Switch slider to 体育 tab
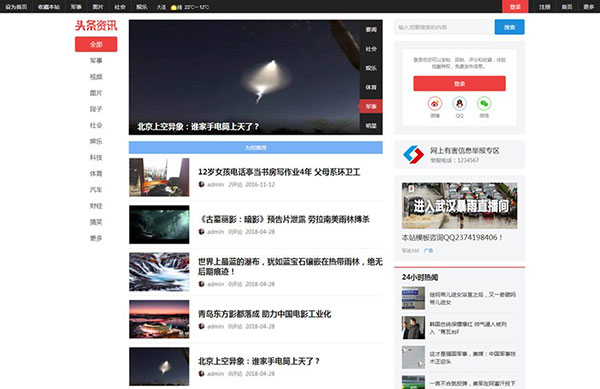This screenshot has height=389, width=600. [x=371, y=87]
